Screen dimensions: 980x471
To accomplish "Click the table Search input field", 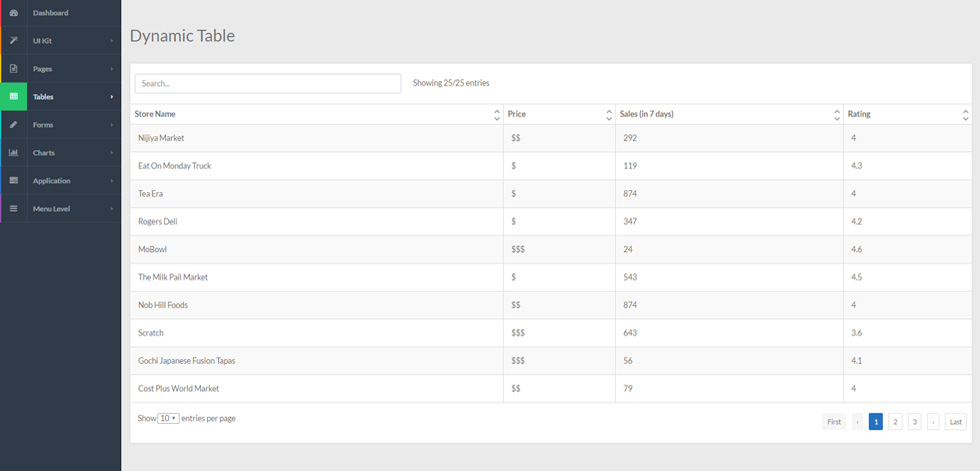I will (x=268, y=84).
